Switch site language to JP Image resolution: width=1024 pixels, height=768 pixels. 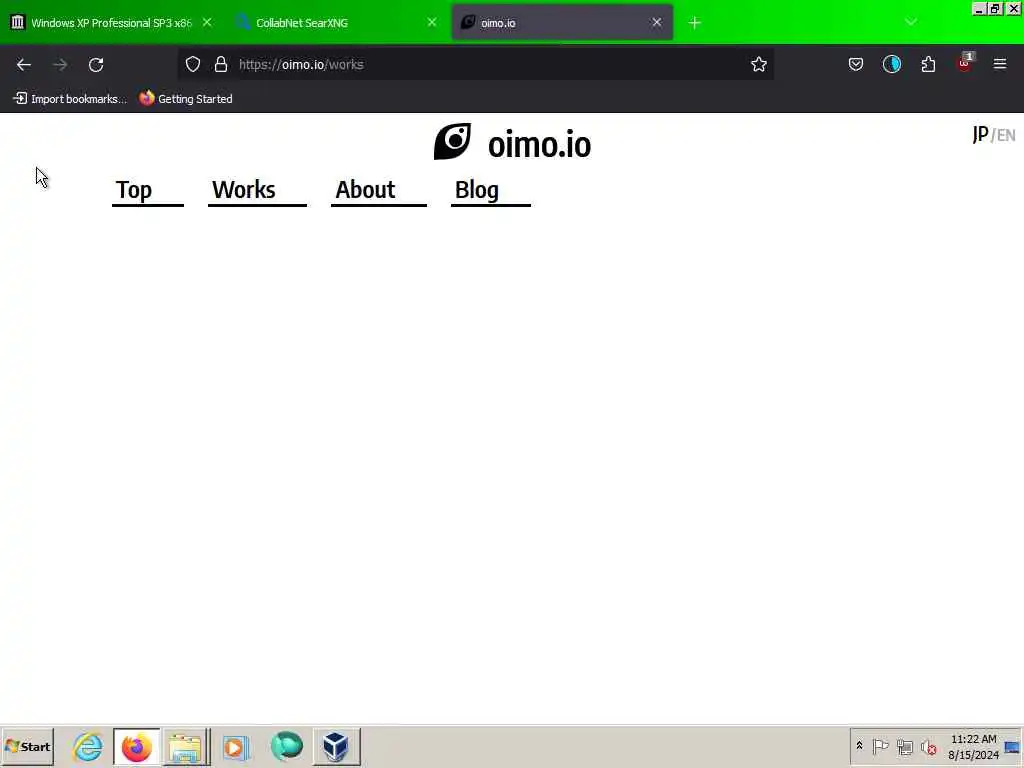click(980, 135)
